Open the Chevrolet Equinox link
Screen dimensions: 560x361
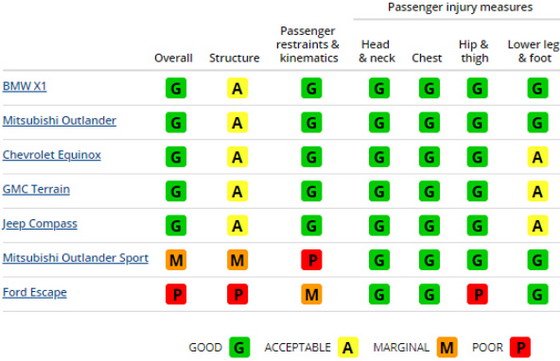click(x=52, y=155)
